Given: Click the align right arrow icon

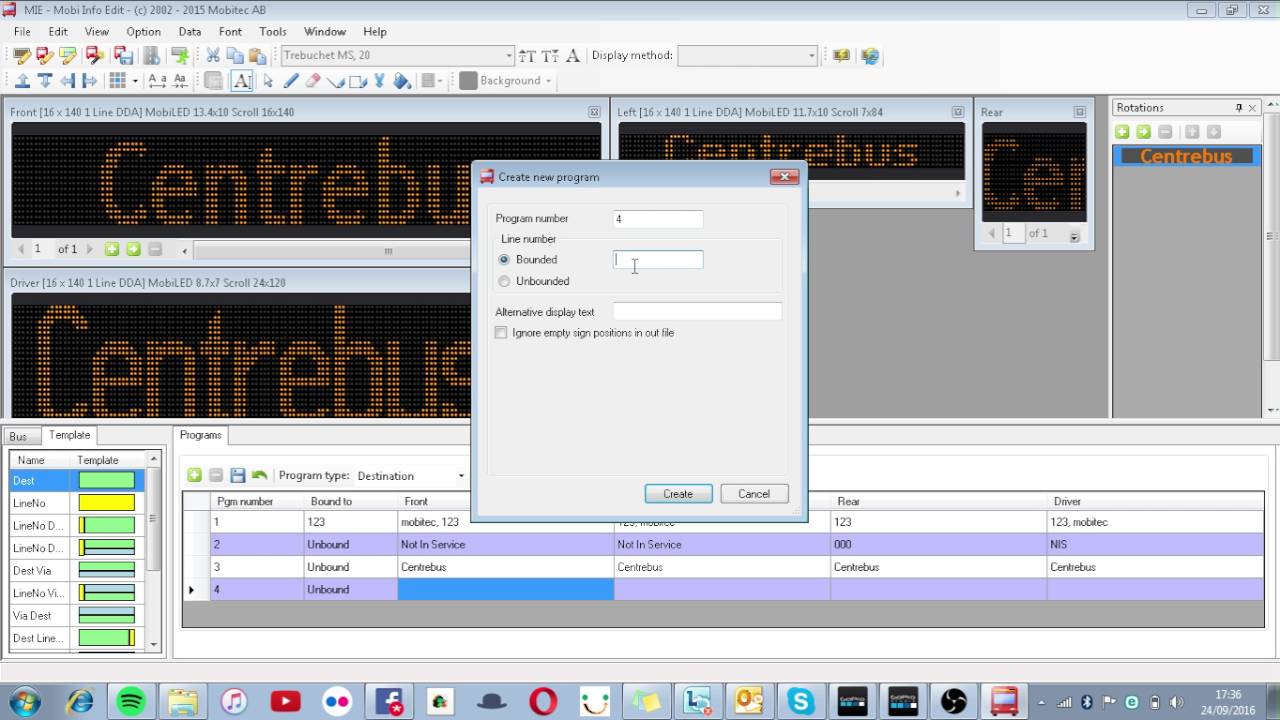Looking at the screenshot, I should click(x=89, y=81).
